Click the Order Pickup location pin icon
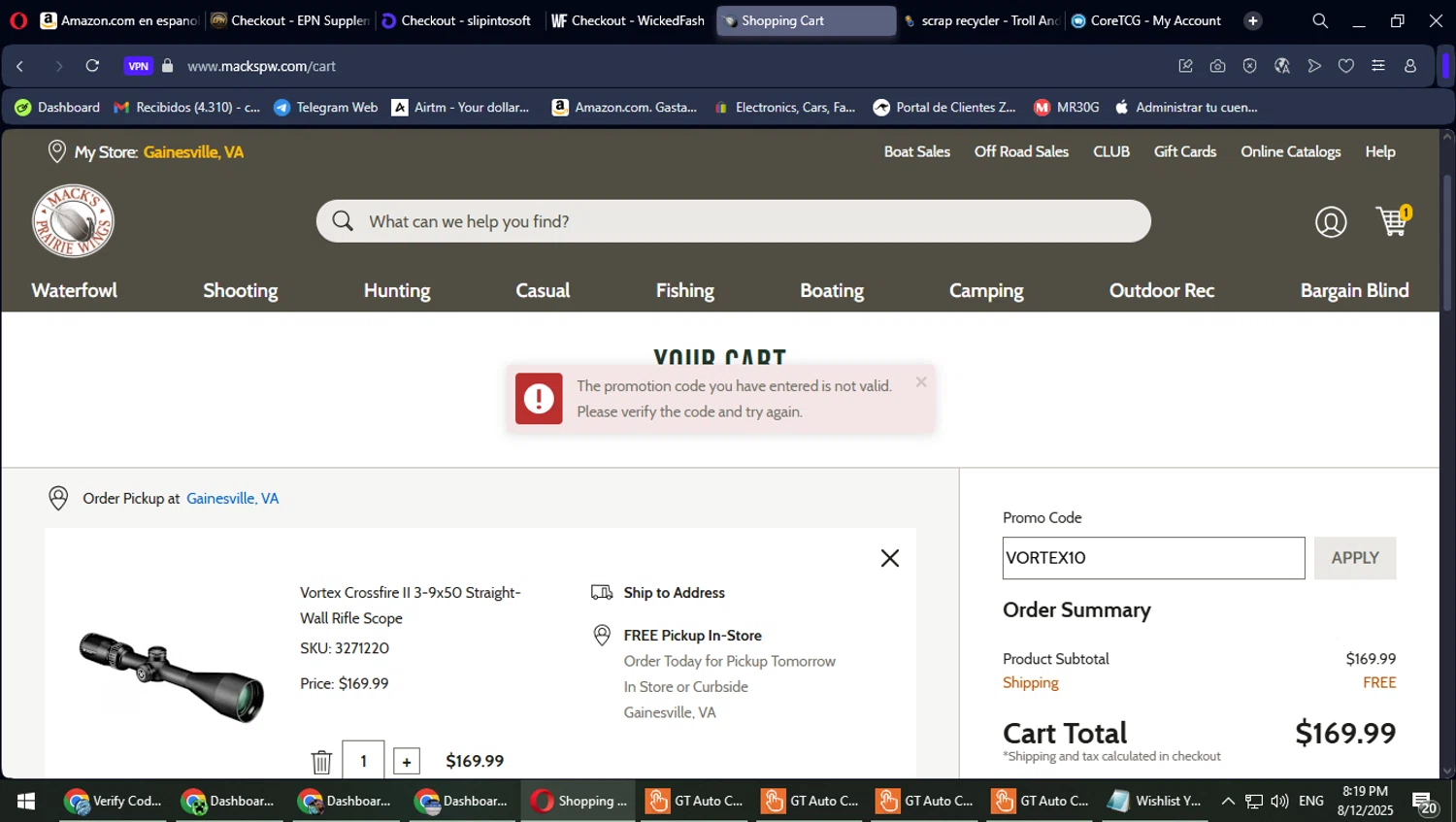Screen dimensions: 1456x822 (x=58, y=499)
